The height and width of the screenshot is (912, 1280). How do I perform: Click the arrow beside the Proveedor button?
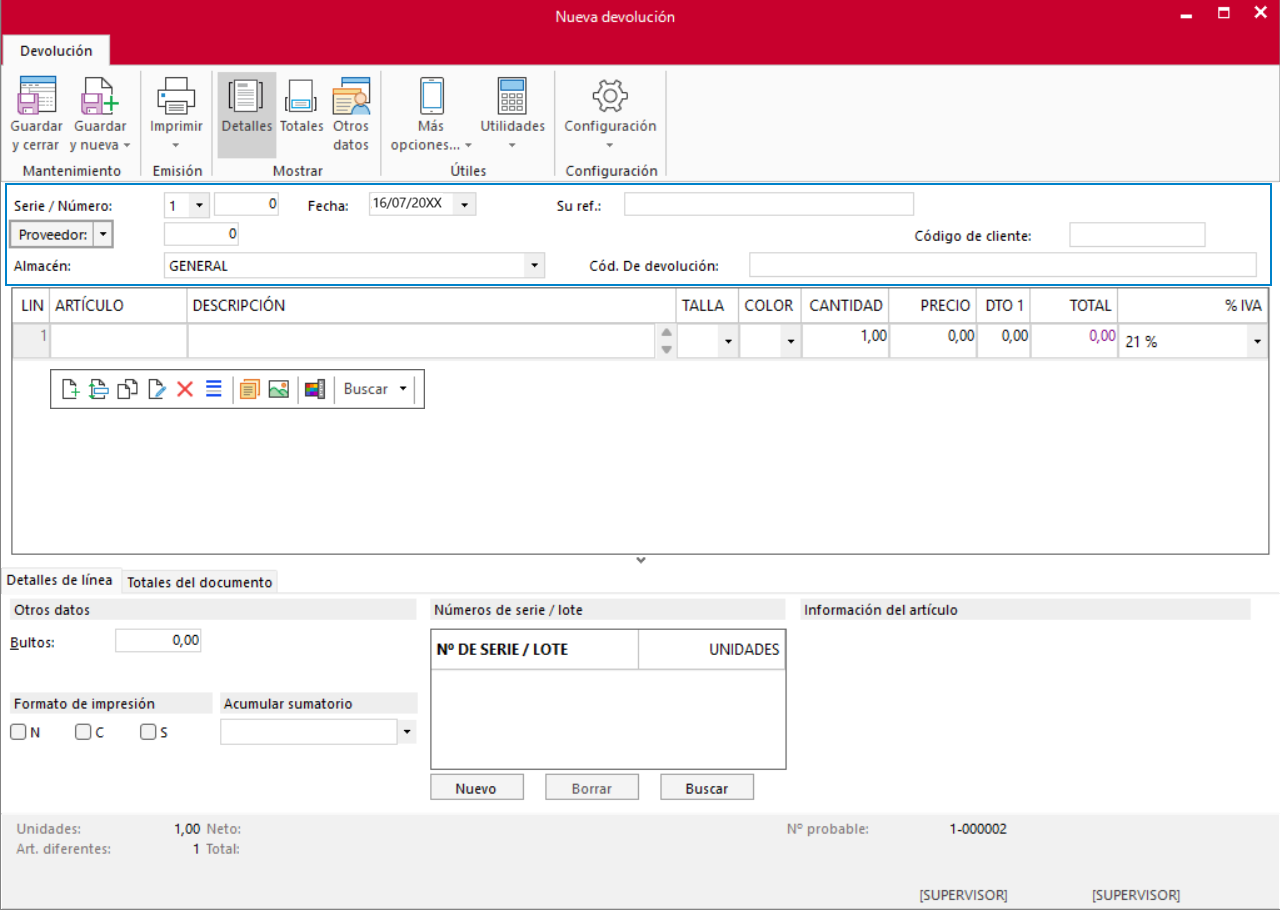click(x=103, y=234)
